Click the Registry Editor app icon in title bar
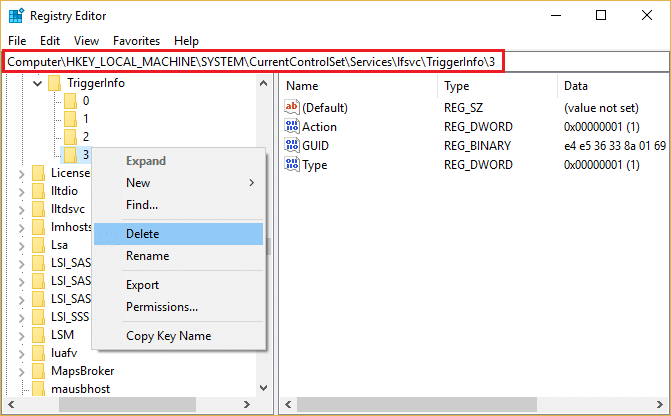 pos(17,16)
